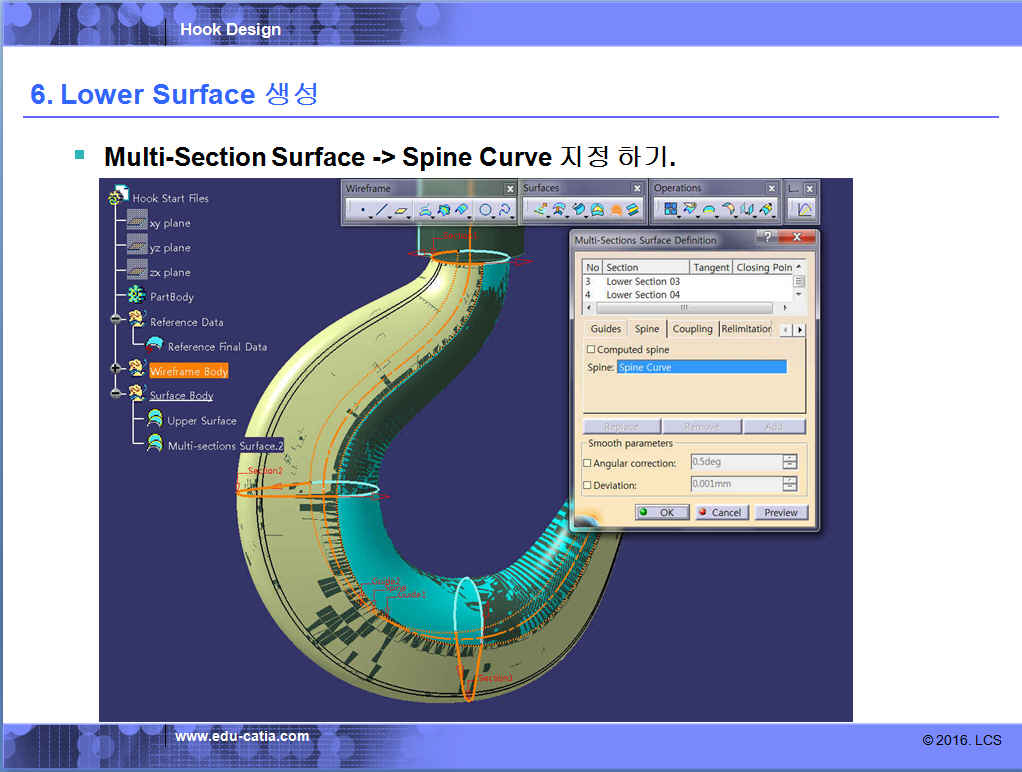
Task: Select the Point tool in Wireframe toolbar
Action: [x=362, y=210]
